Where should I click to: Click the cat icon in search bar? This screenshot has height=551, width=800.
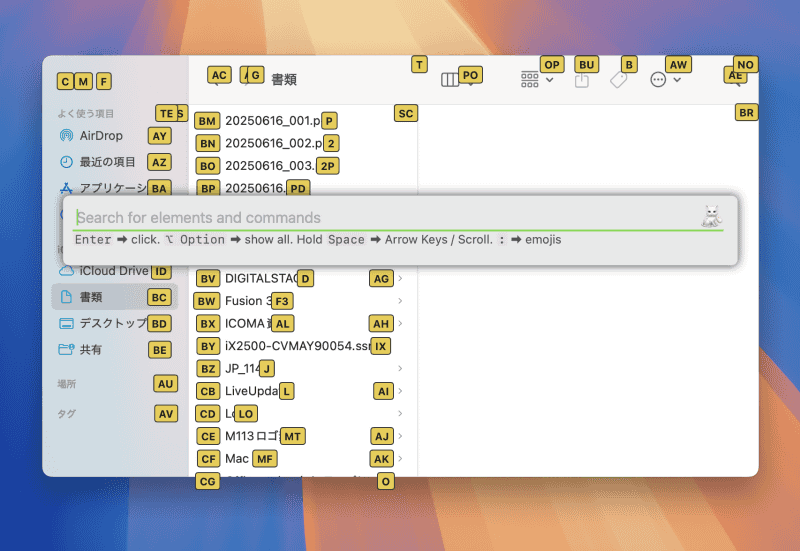(711, 216)
